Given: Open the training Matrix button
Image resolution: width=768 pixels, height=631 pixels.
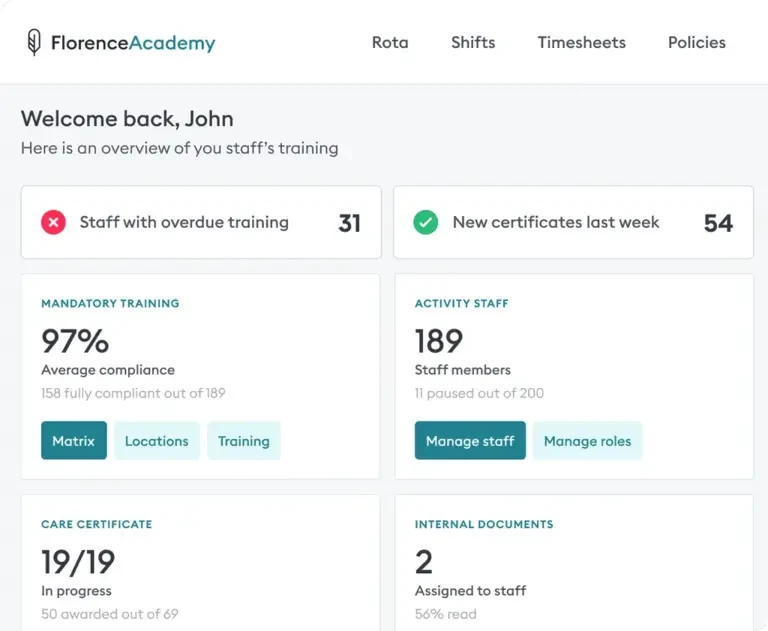Looking at the screenshot, I should point(74,440).
